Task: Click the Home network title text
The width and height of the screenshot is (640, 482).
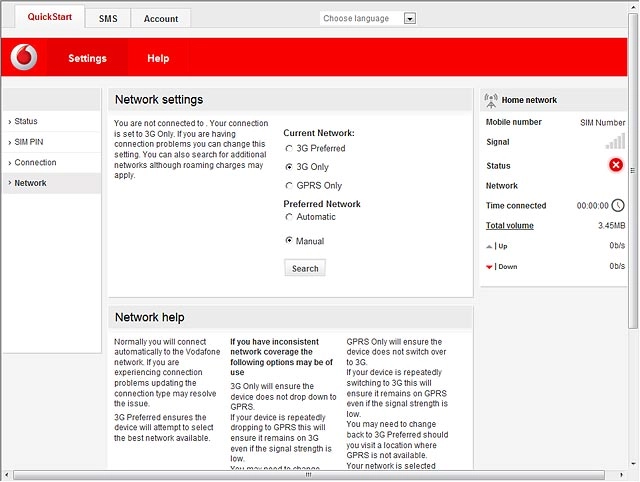Action: click(x=529, y=100)
